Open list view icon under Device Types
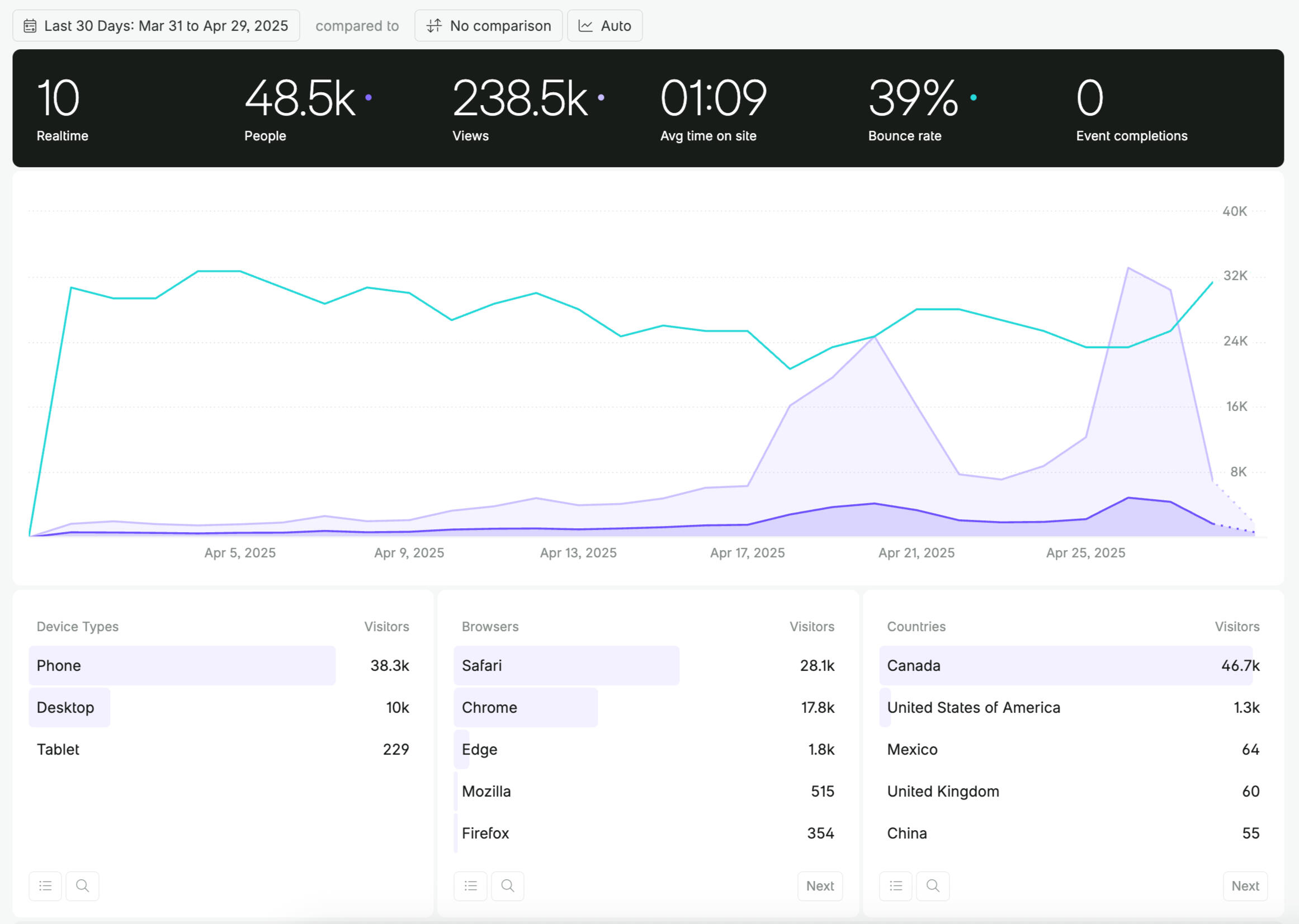The image size is (1299, 924). tap(45, 885)
